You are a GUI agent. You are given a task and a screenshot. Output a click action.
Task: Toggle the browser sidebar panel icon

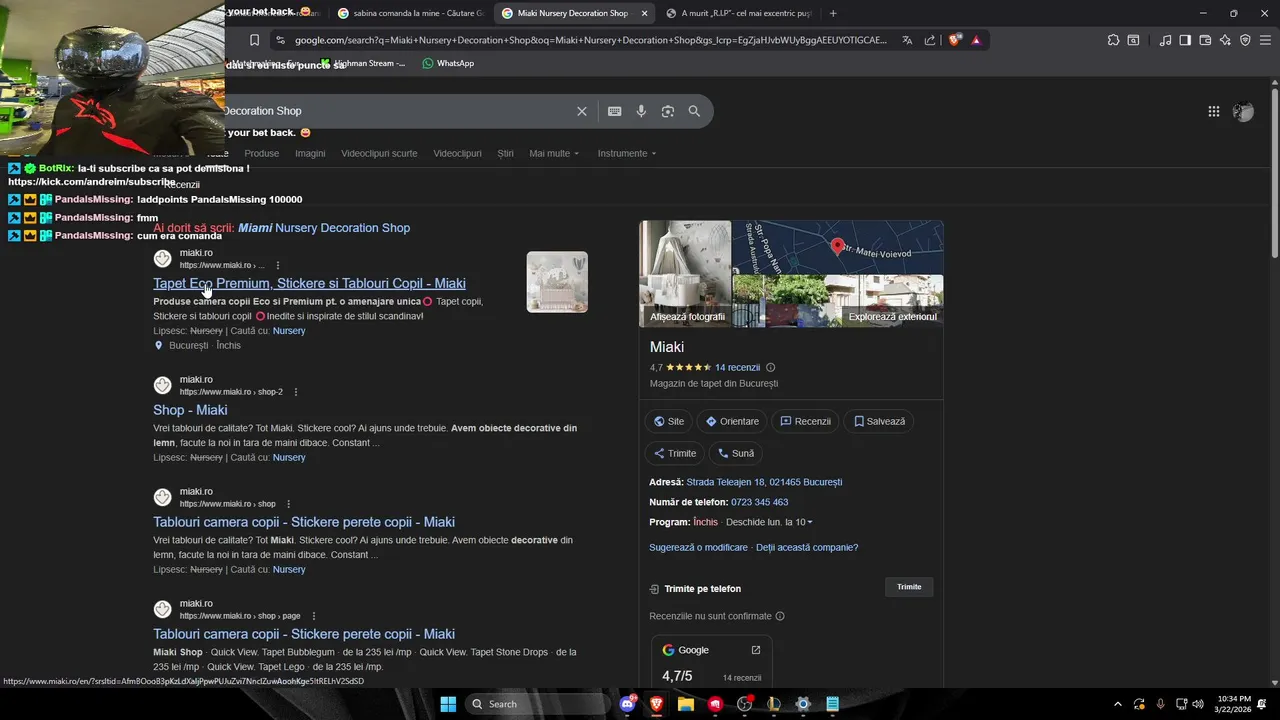click(x=1185, y=40)
